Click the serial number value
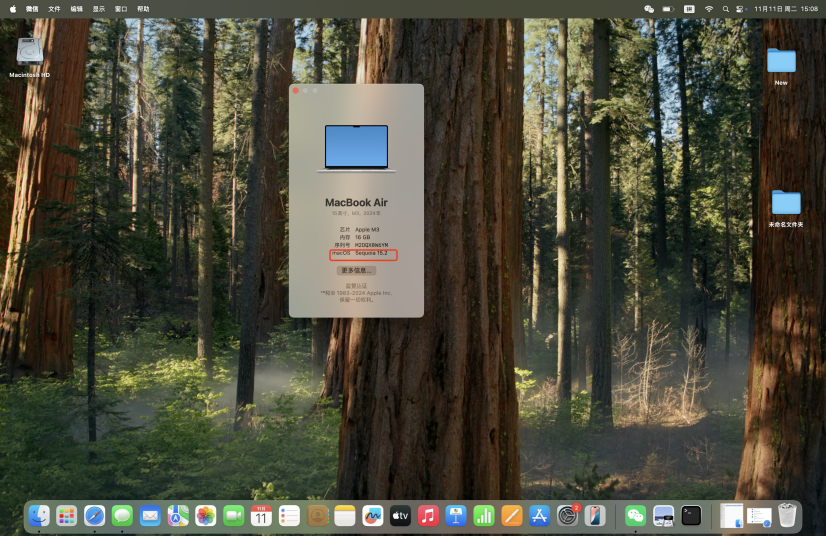The height and width of the screenshot is (536, 826). click(371, 245)
